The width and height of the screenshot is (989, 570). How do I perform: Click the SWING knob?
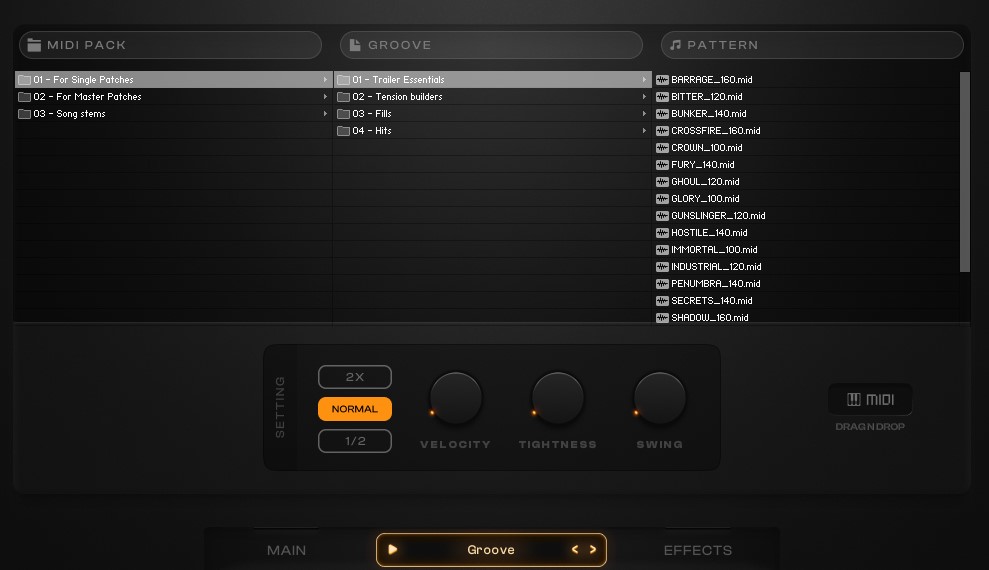coord(660,398)
